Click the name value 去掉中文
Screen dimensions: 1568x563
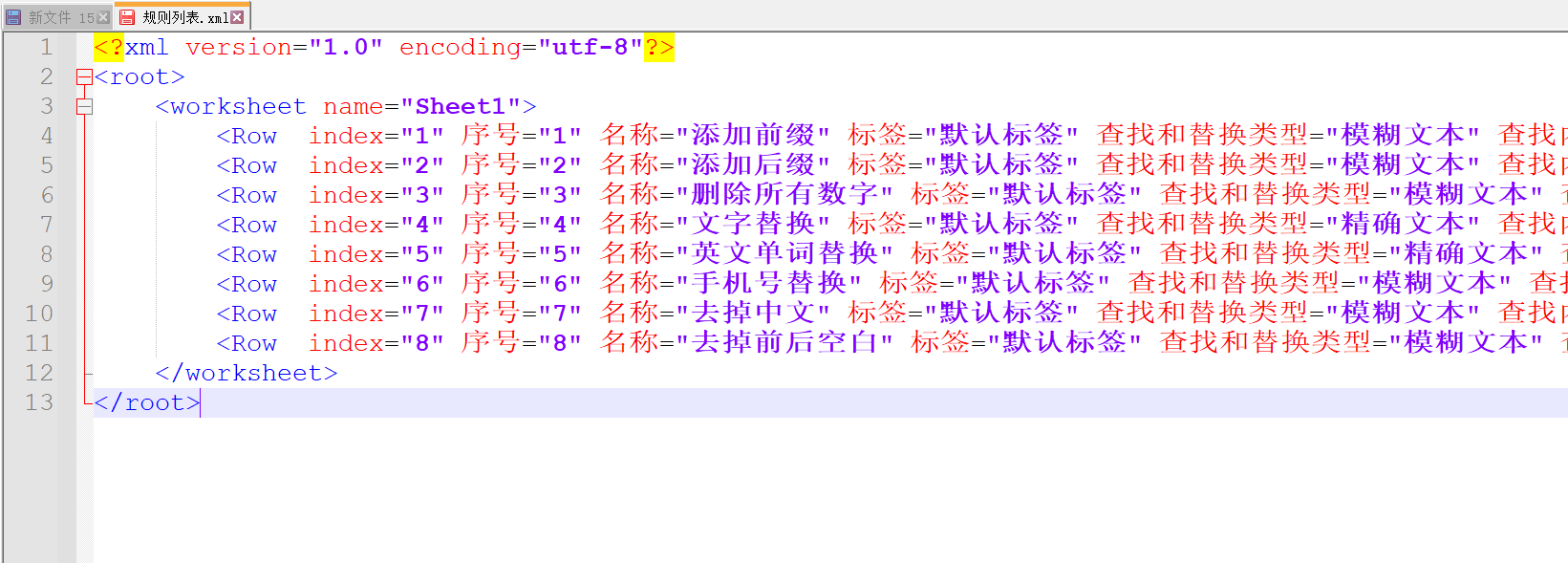pos(753,314)
